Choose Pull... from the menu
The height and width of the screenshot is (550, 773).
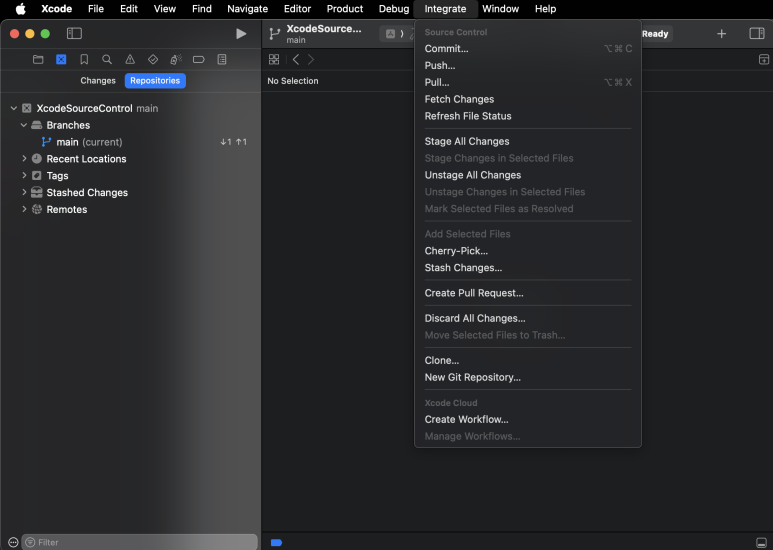click(x=528, y=82)
